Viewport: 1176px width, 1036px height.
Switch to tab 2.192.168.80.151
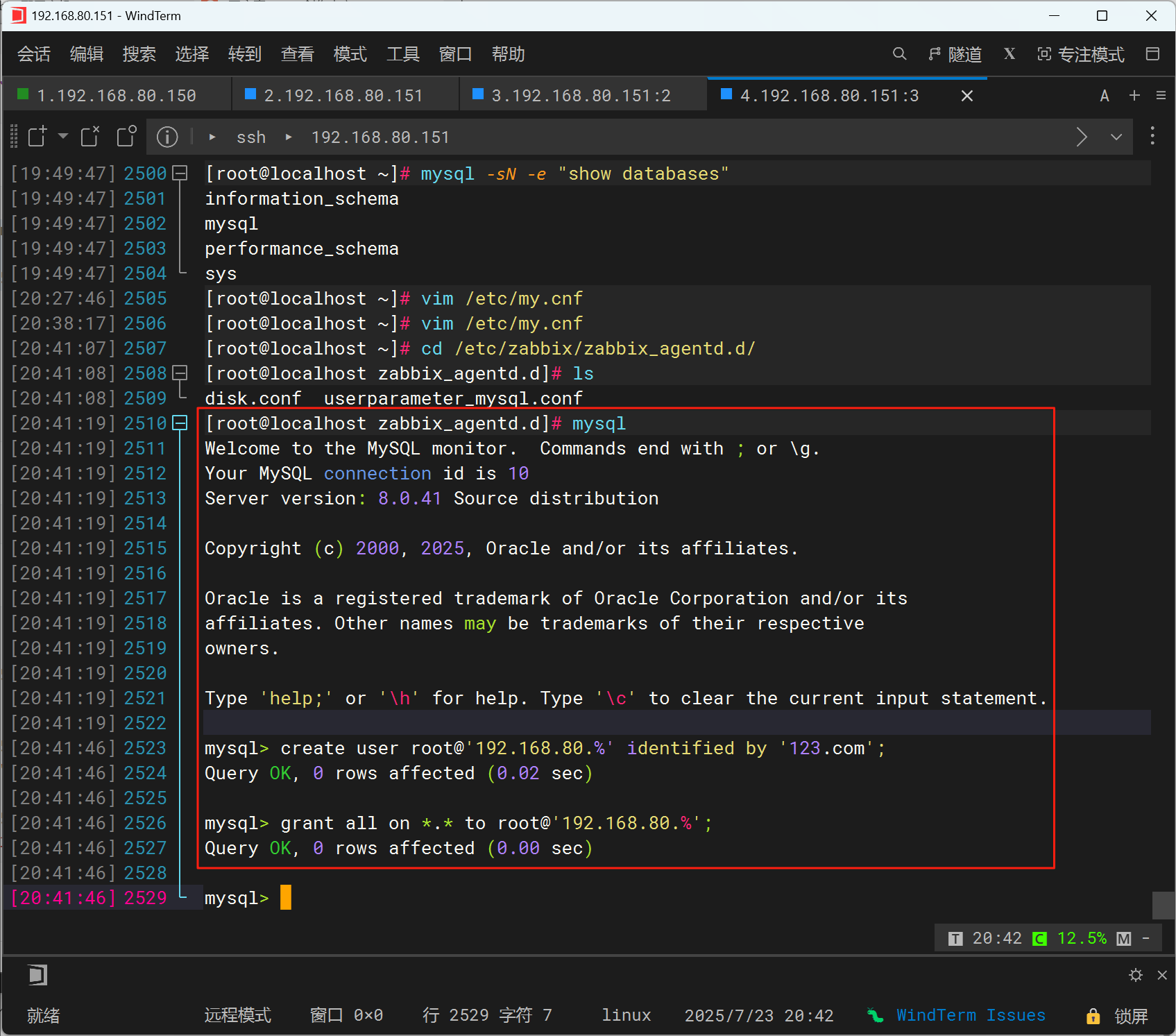click(345, 95)
